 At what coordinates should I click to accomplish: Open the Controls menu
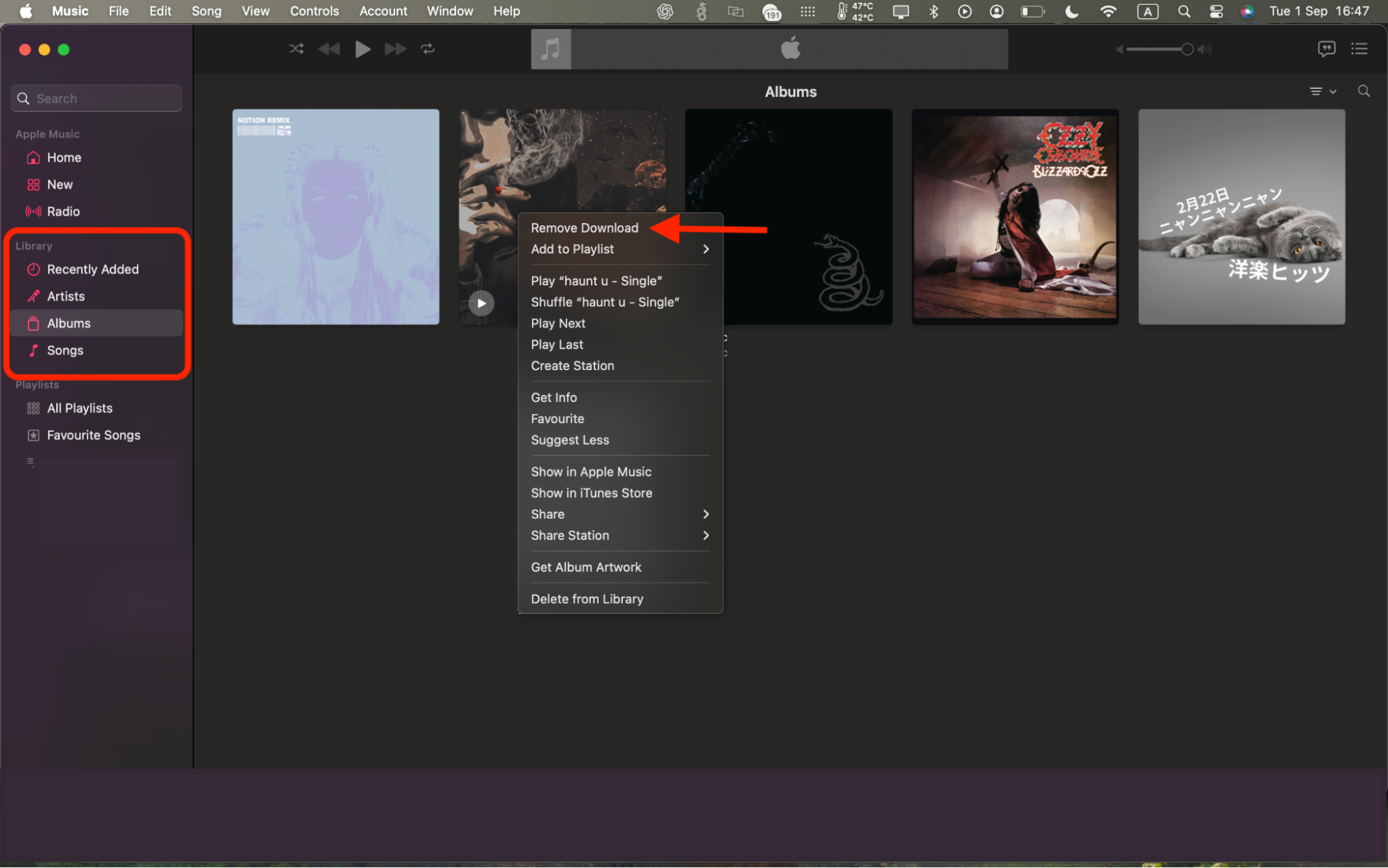pos(315,11)
